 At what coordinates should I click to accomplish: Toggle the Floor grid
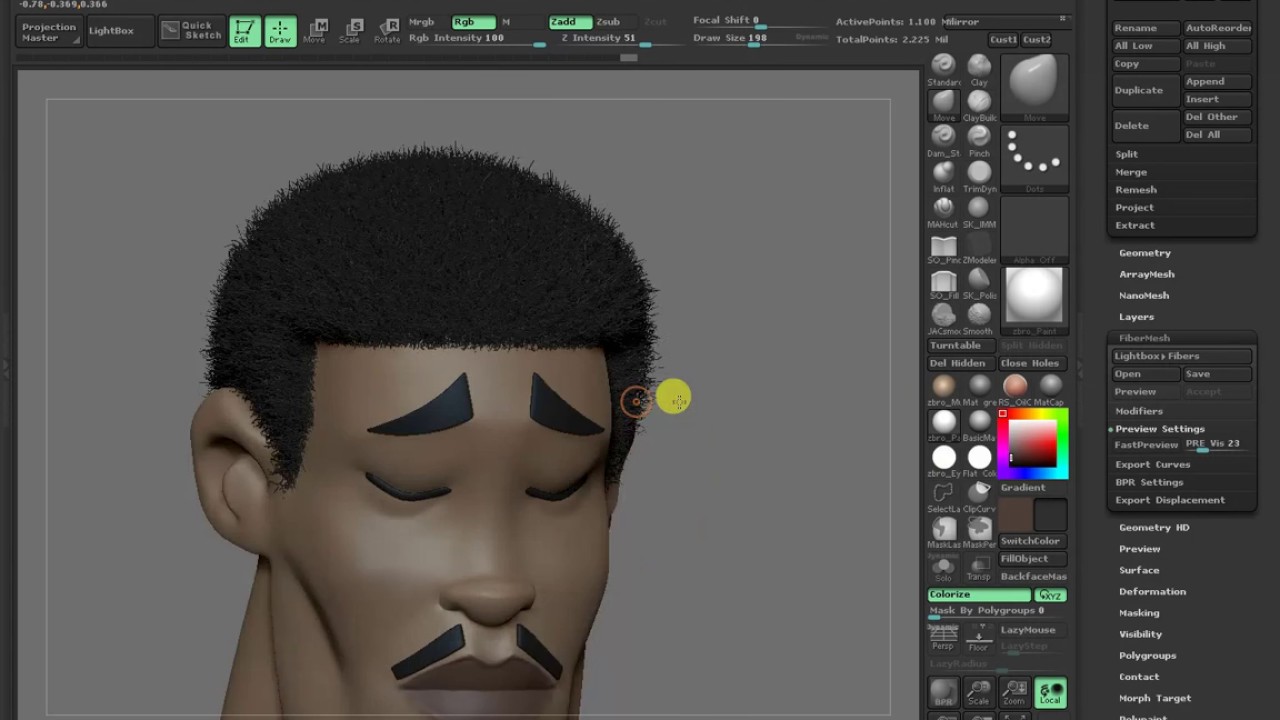click(979, 639)
